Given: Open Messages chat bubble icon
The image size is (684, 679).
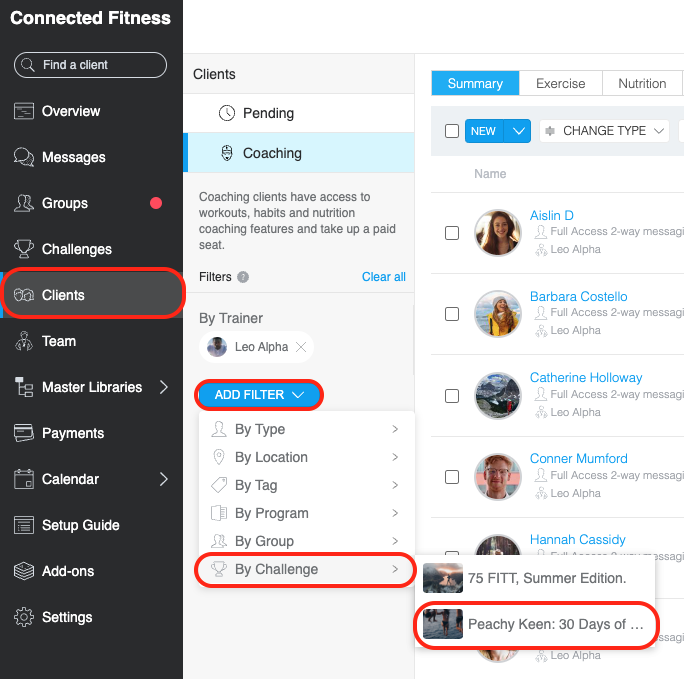Looking at the screenshot, I should [x=24, y=157].
